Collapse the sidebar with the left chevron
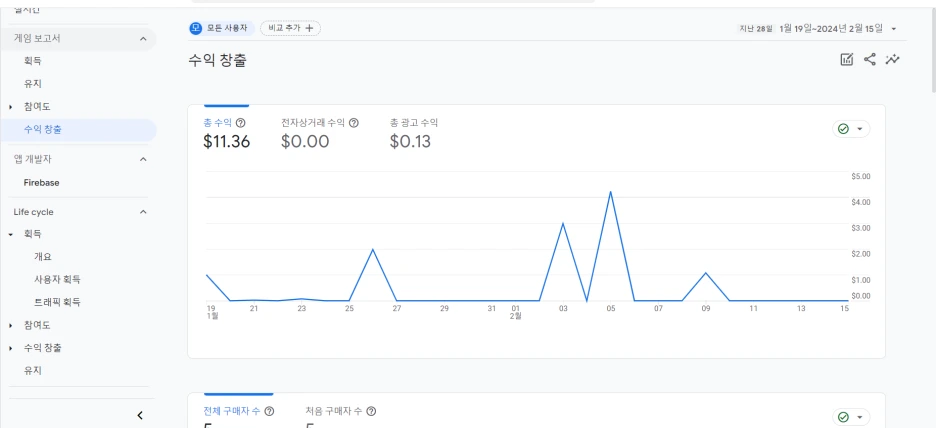Viewport: 936px width, 428px height. click(140, 415)
